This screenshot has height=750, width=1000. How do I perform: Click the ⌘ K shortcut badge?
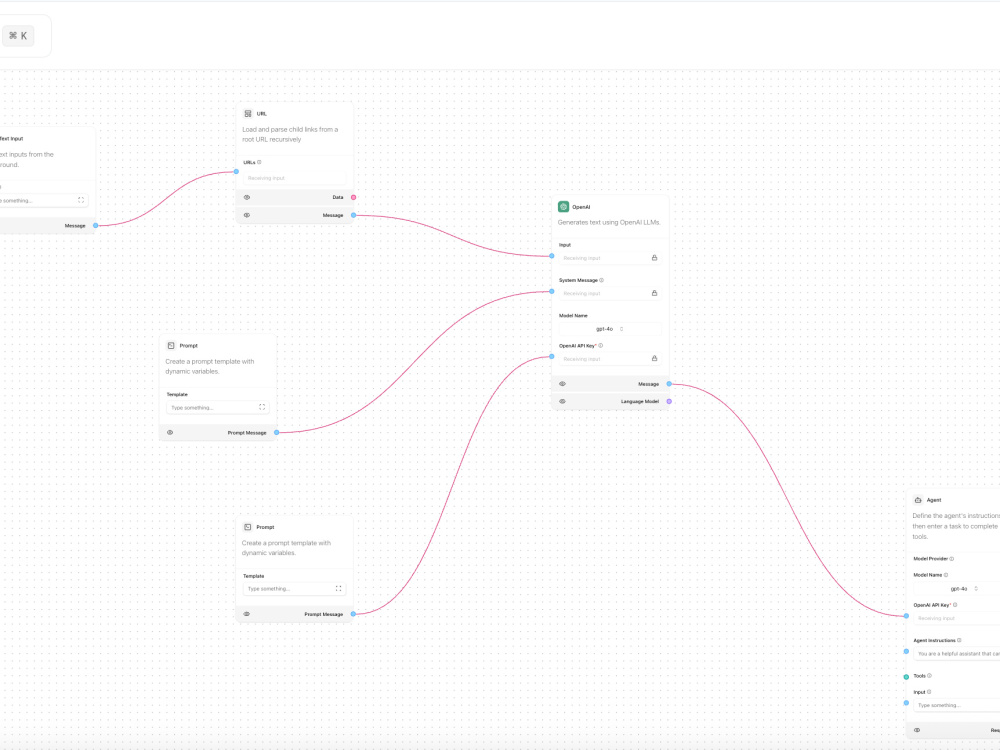click(x=18, y=36)
